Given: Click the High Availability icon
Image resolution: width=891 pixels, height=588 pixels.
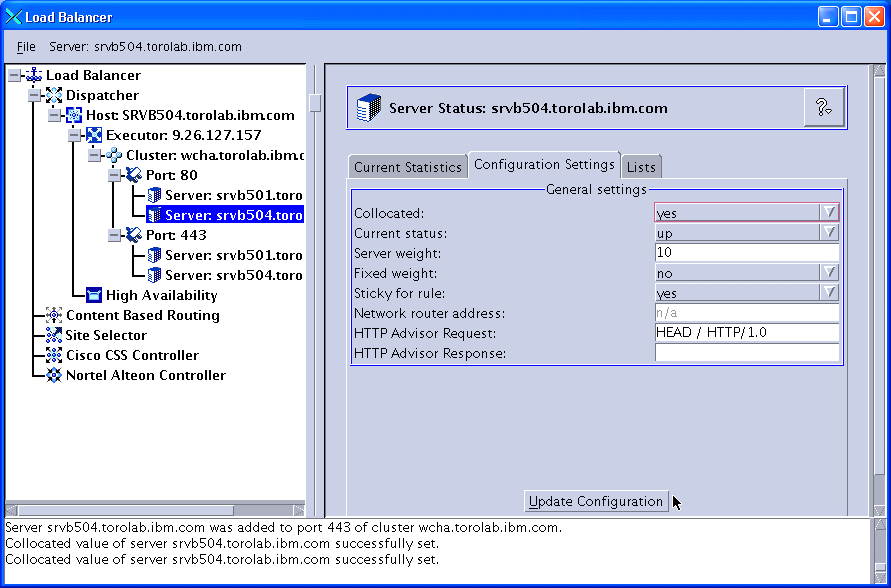Looking at the screenshot, I should coord(94,295).
